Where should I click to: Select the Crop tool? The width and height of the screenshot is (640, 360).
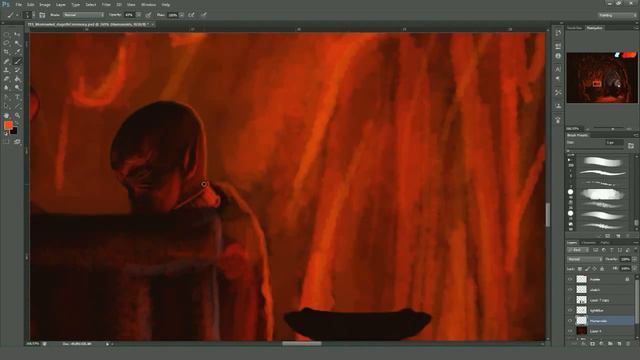pos(7,52)
